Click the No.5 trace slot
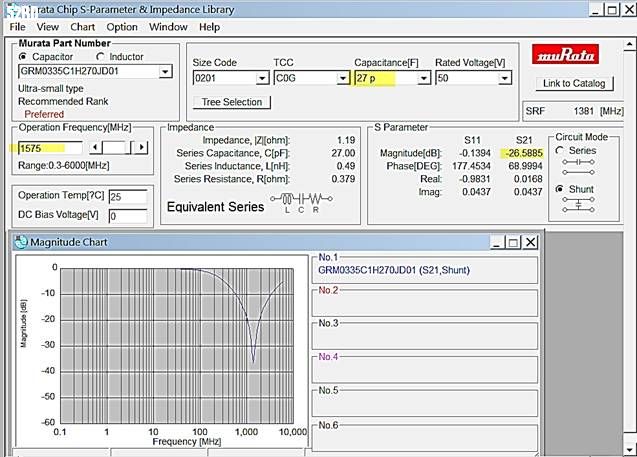Image resolution: width=637 pixels, height=457 pixels. (x=425, y=403)
